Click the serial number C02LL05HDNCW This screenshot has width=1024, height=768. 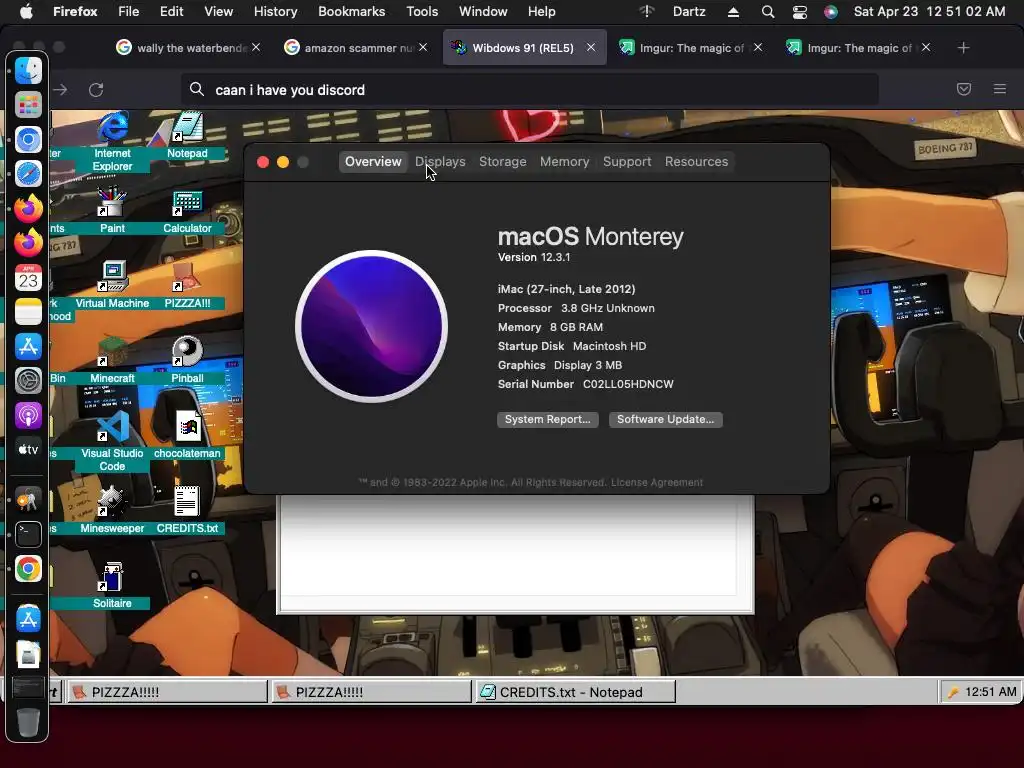(x=628, y=384)
